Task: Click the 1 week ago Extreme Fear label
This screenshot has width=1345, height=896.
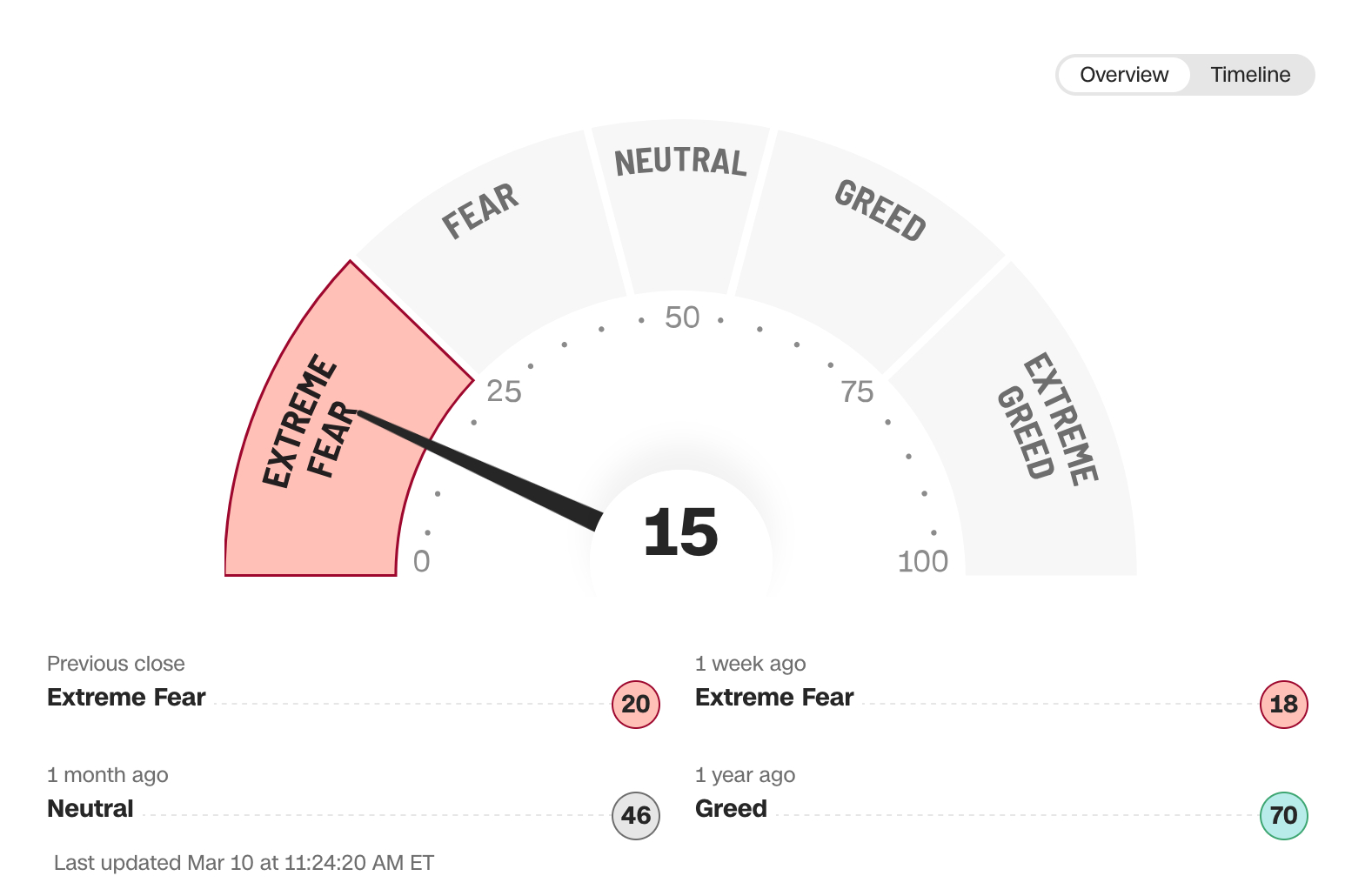Action: pos(774,698)
